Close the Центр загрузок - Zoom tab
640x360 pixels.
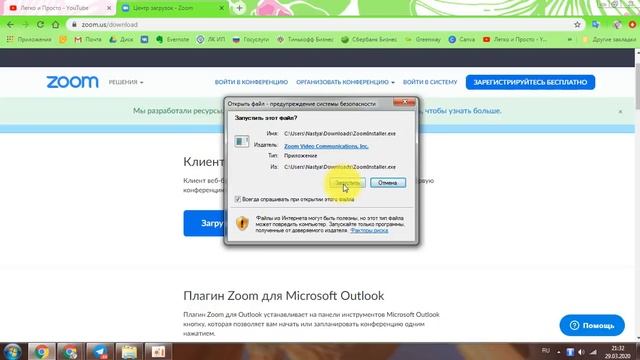point(221,8)
